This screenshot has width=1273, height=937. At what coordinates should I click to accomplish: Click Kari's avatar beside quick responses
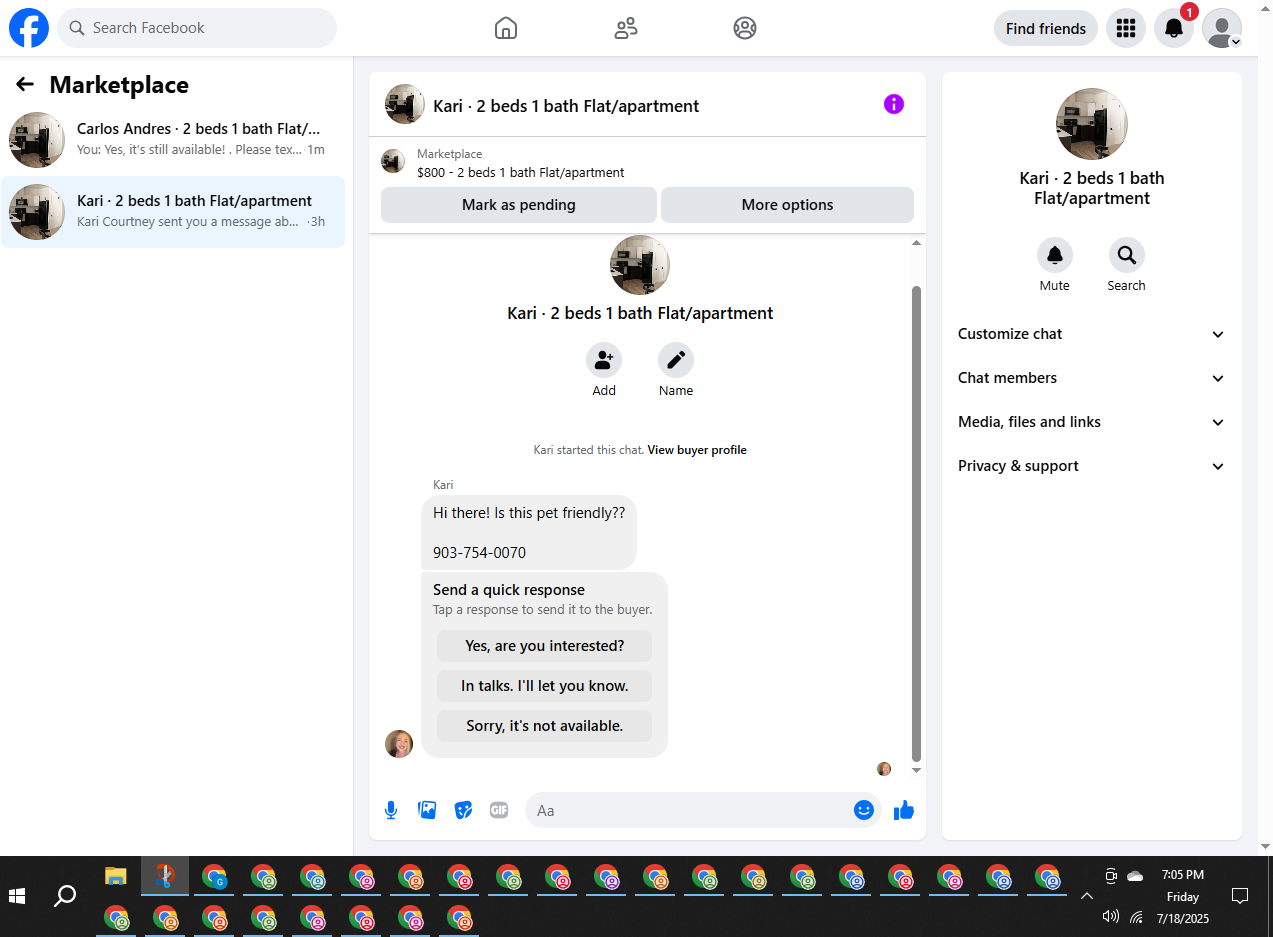tap(399, 744)
